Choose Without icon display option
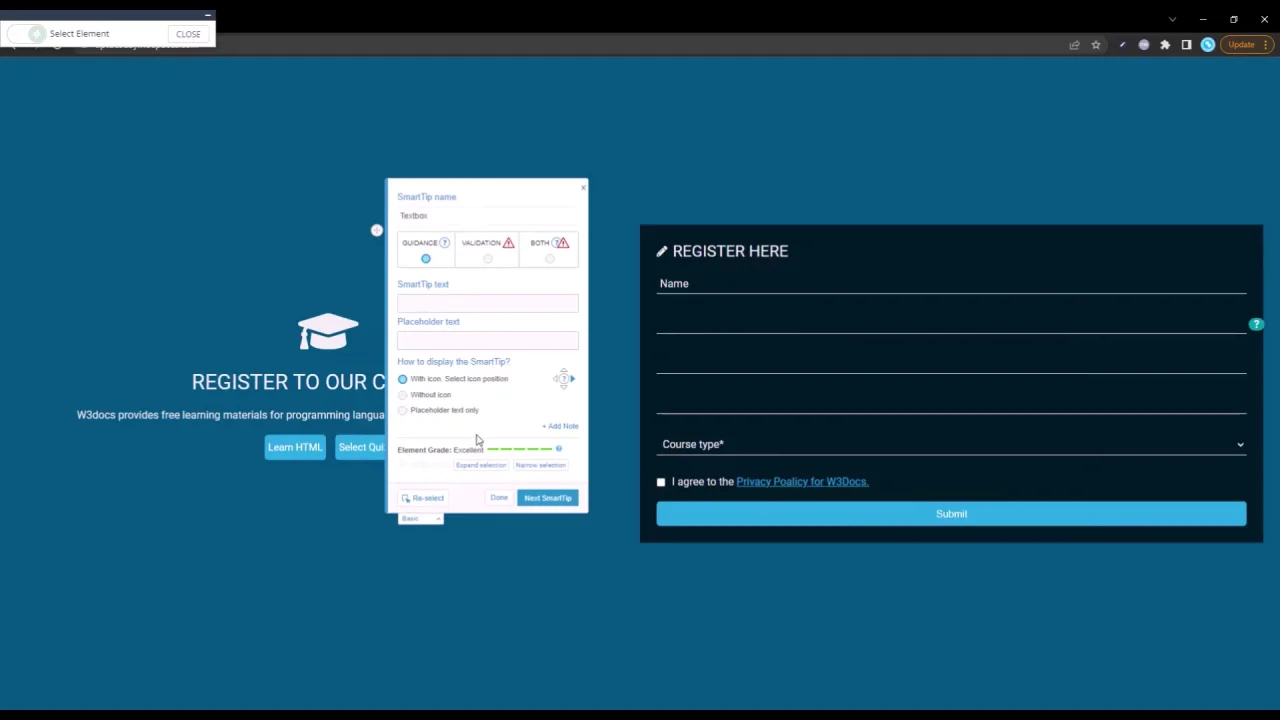The height and width of the screenshot is (720, 1280). pyautogui.click(x=402, y=395)
